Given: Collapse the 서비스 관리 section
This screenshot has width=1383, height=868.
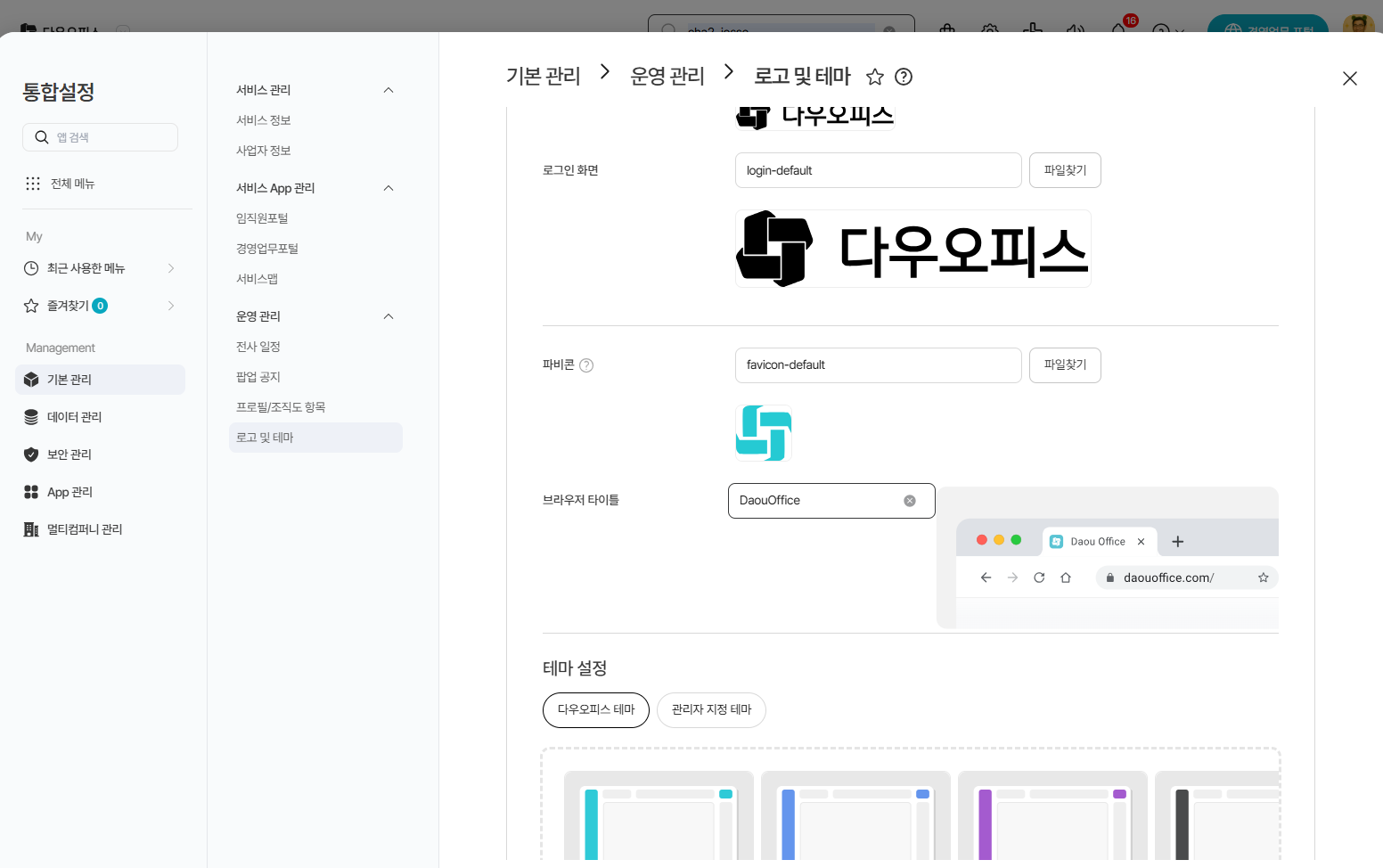Looking at the screenshot, I should pos(389,90).
